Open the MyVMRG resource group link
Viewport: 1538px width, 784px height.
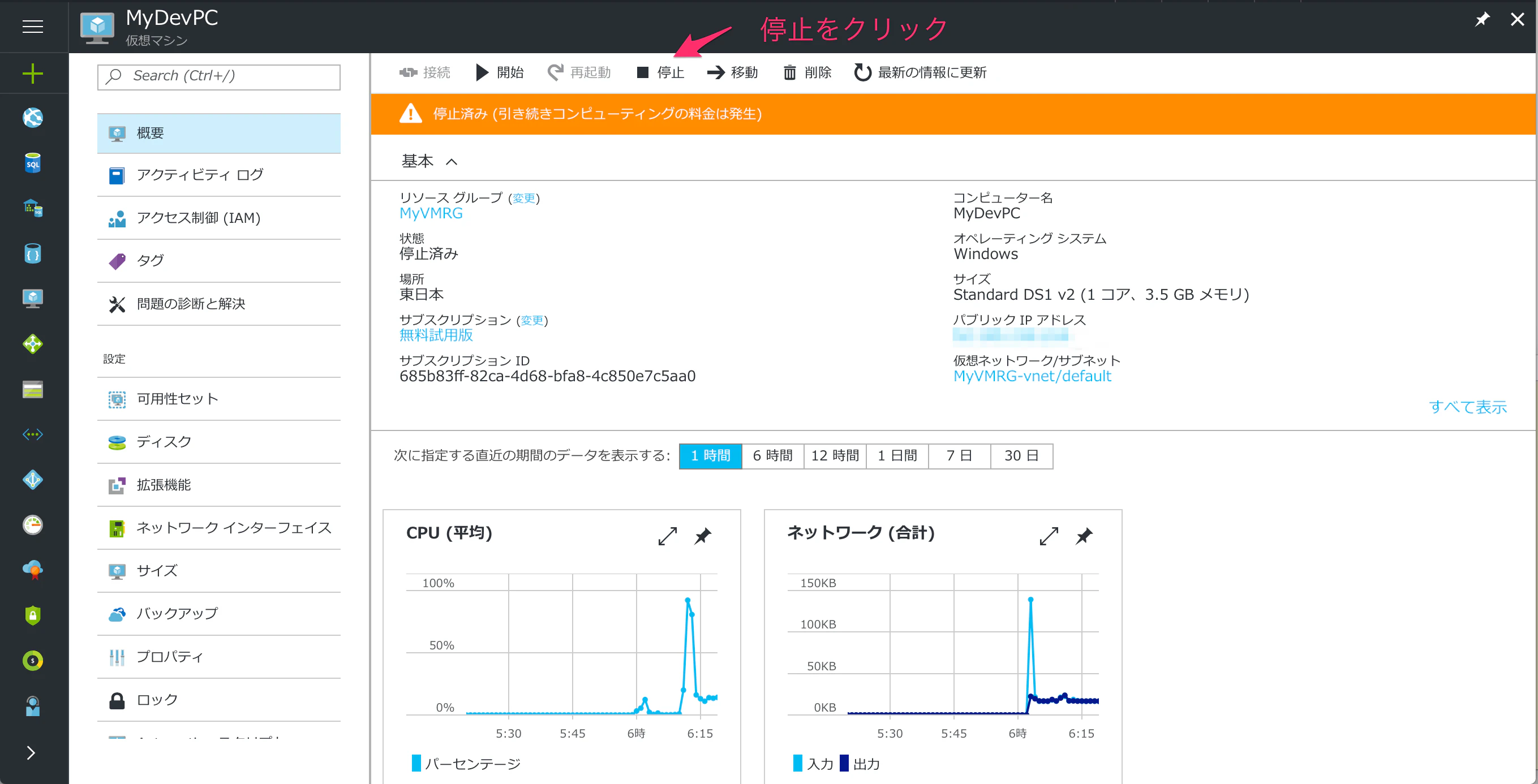[431, 214]
